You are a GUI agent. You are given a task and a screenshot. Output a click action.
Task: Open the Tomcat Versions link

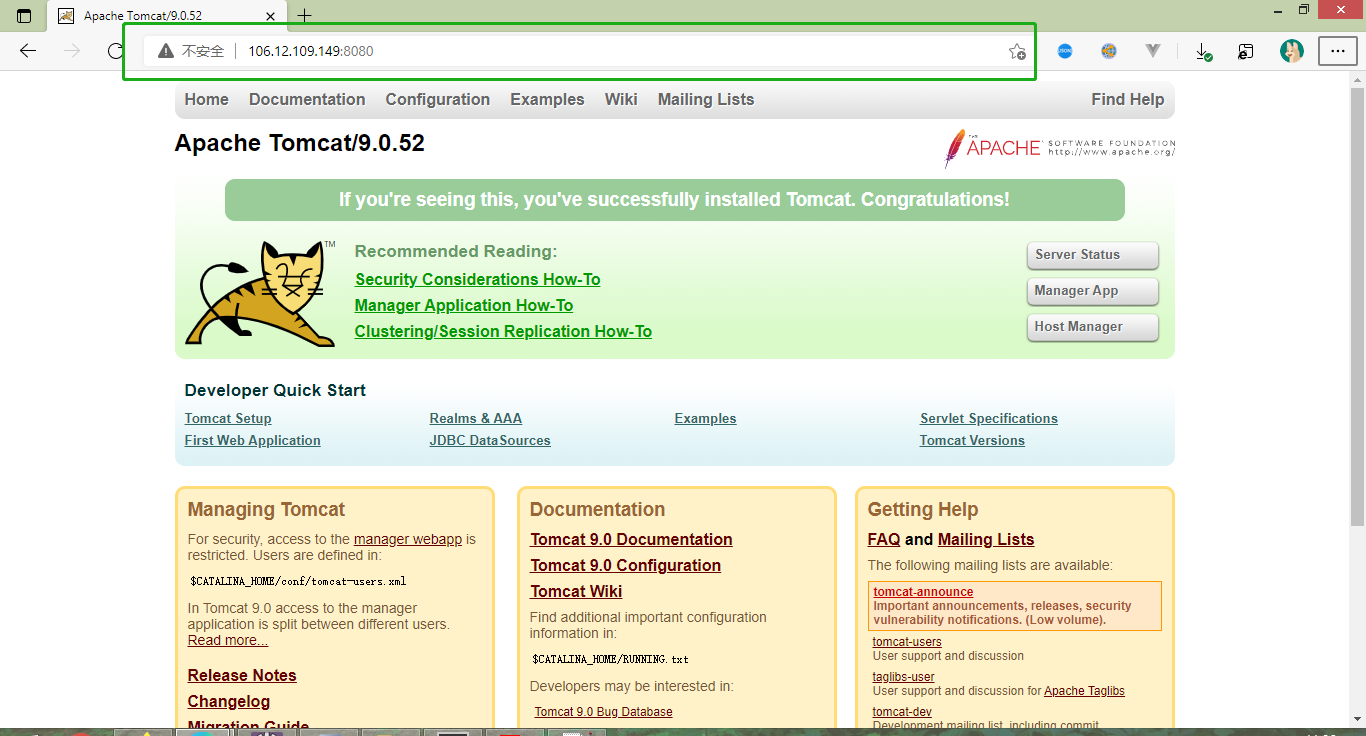pyautogui.click(x=972, y=441)
